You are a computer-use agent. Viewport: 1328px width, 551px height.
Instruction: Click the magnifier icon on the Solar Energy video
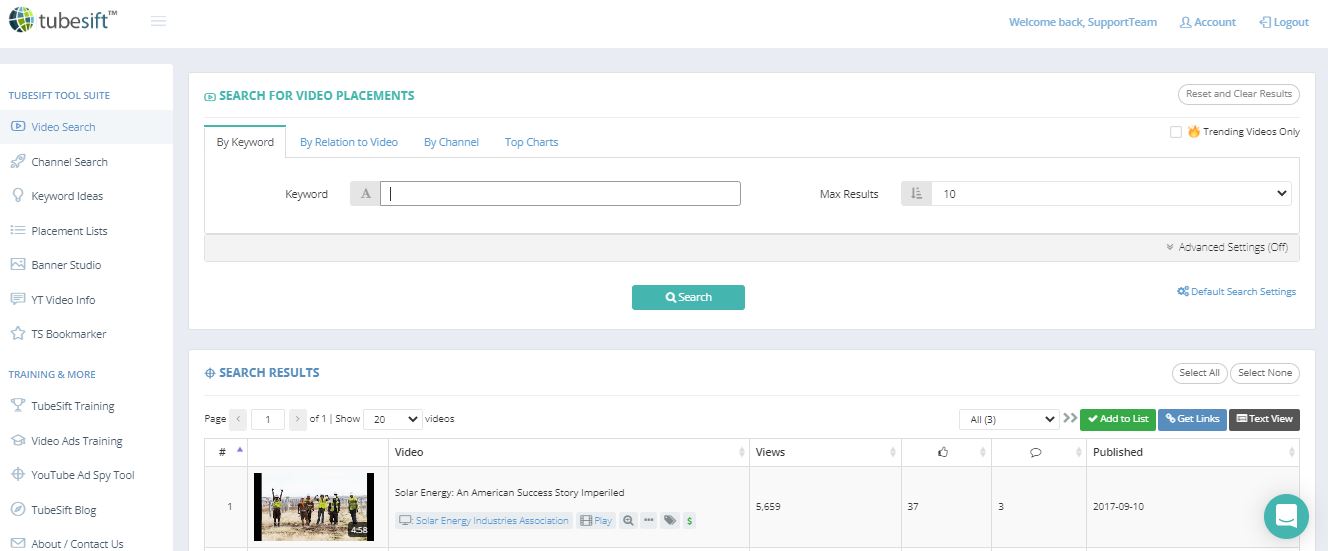[x=628, y=520]
